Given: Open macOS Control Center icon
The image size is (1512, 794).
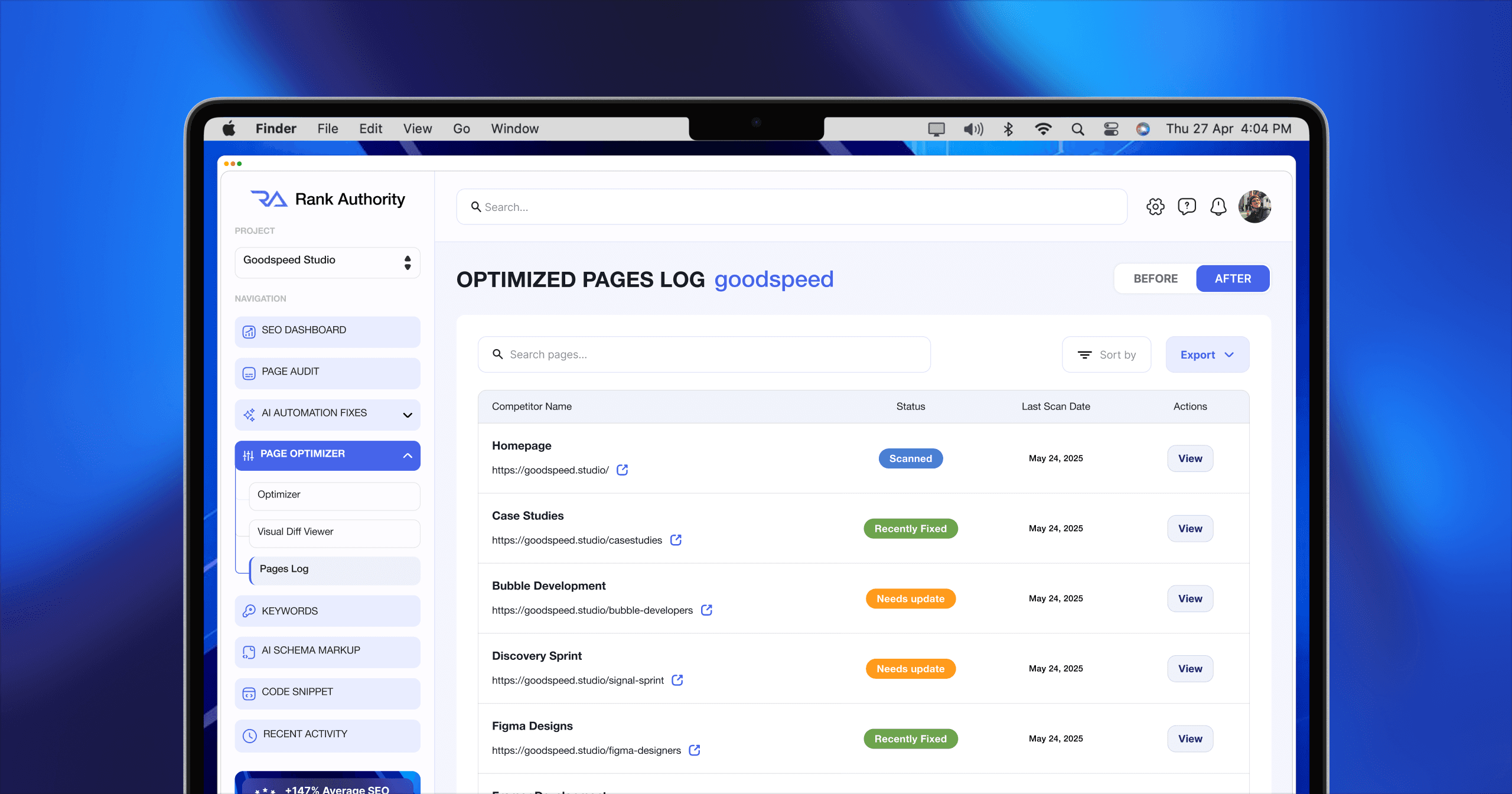Looking at the screenshot, I should (x=1111, y=129).
